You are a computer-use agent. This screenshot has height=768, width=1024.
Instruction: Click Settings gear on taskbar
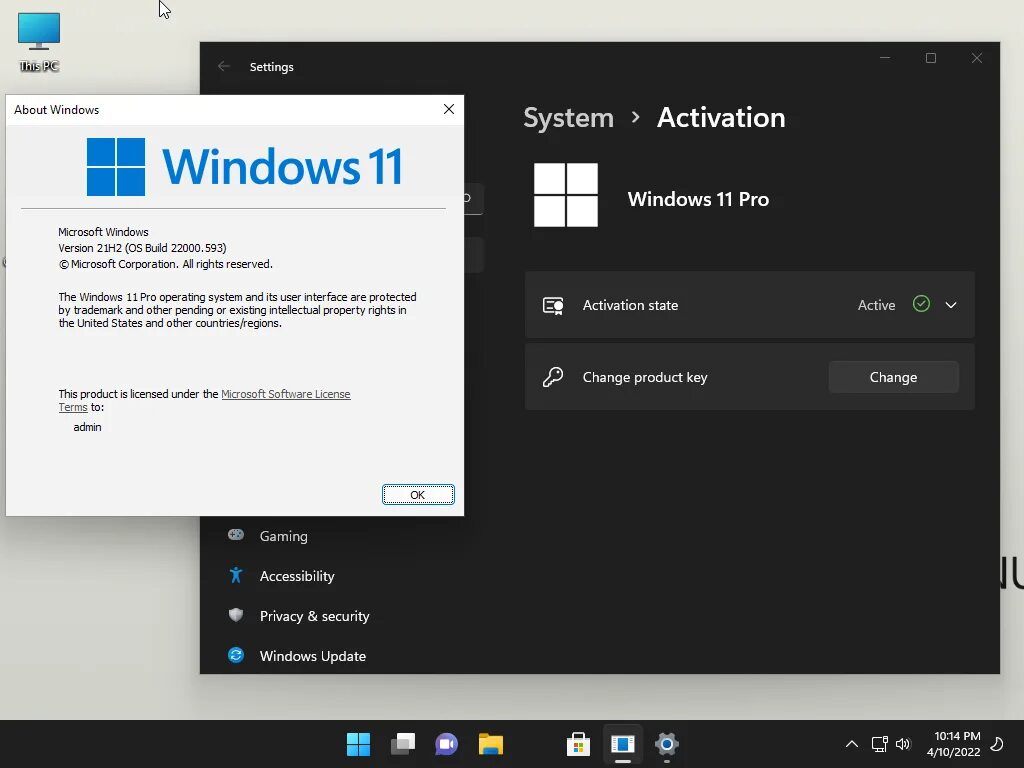pyautogui.click(x=667, y=744)
